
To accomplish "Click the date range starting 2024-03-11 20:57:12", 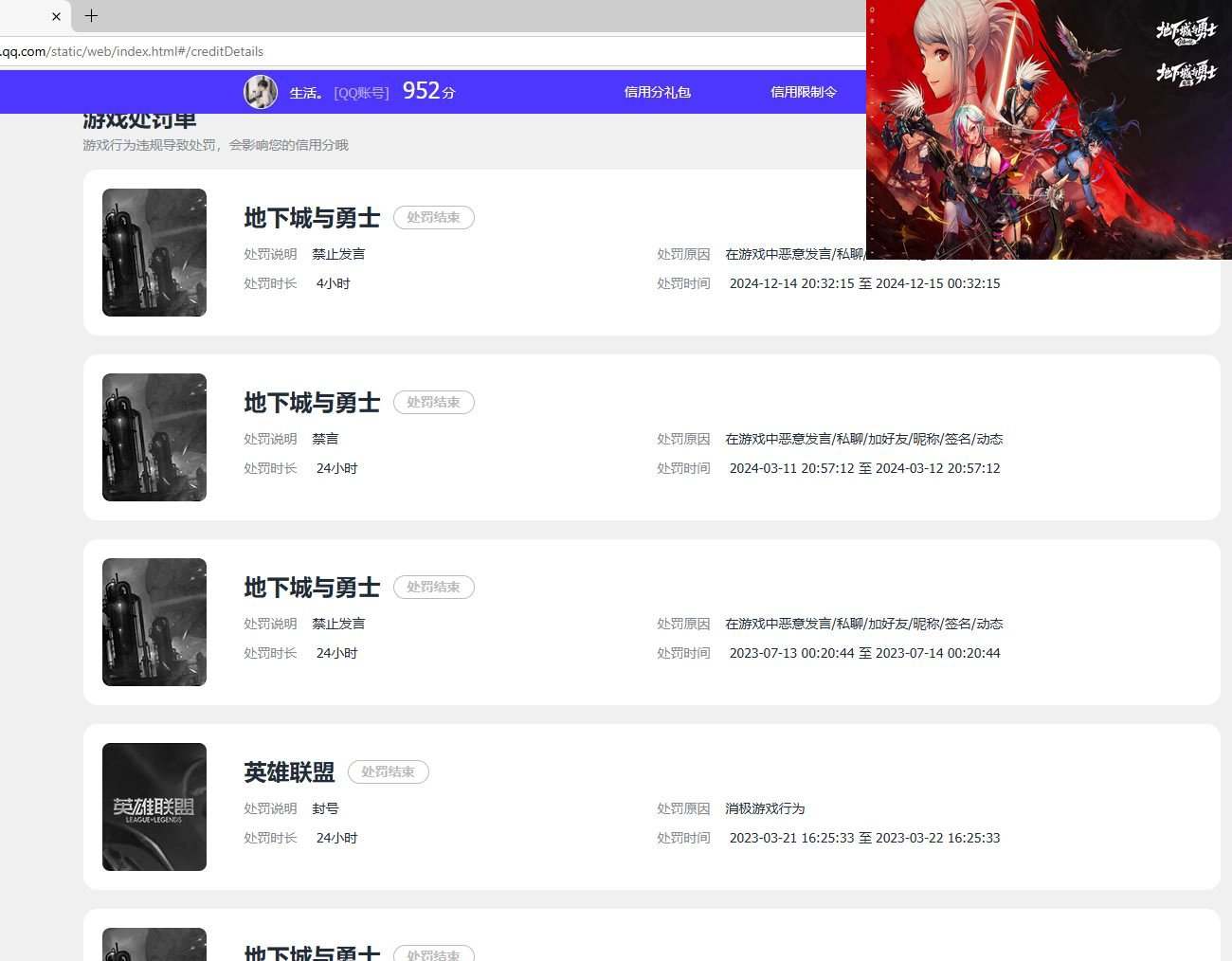I will pyautogui.click(x=864, y=468).
